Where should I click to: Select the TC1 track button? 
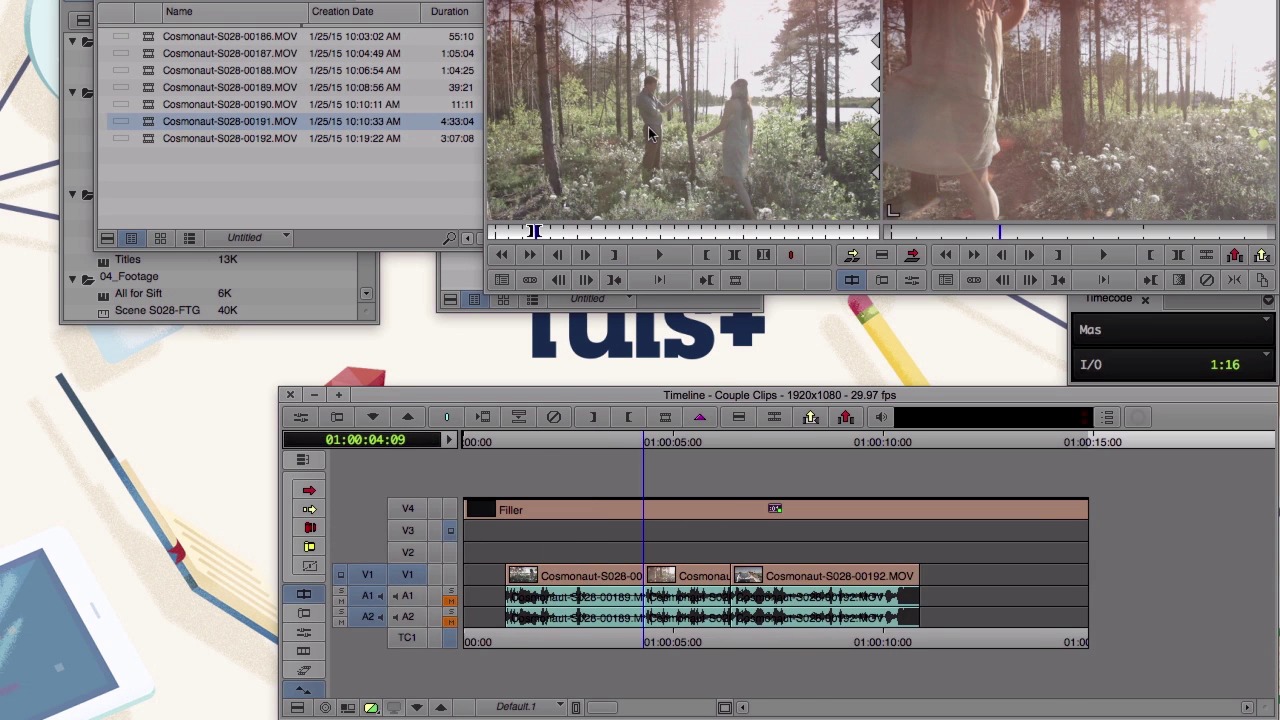408,638
